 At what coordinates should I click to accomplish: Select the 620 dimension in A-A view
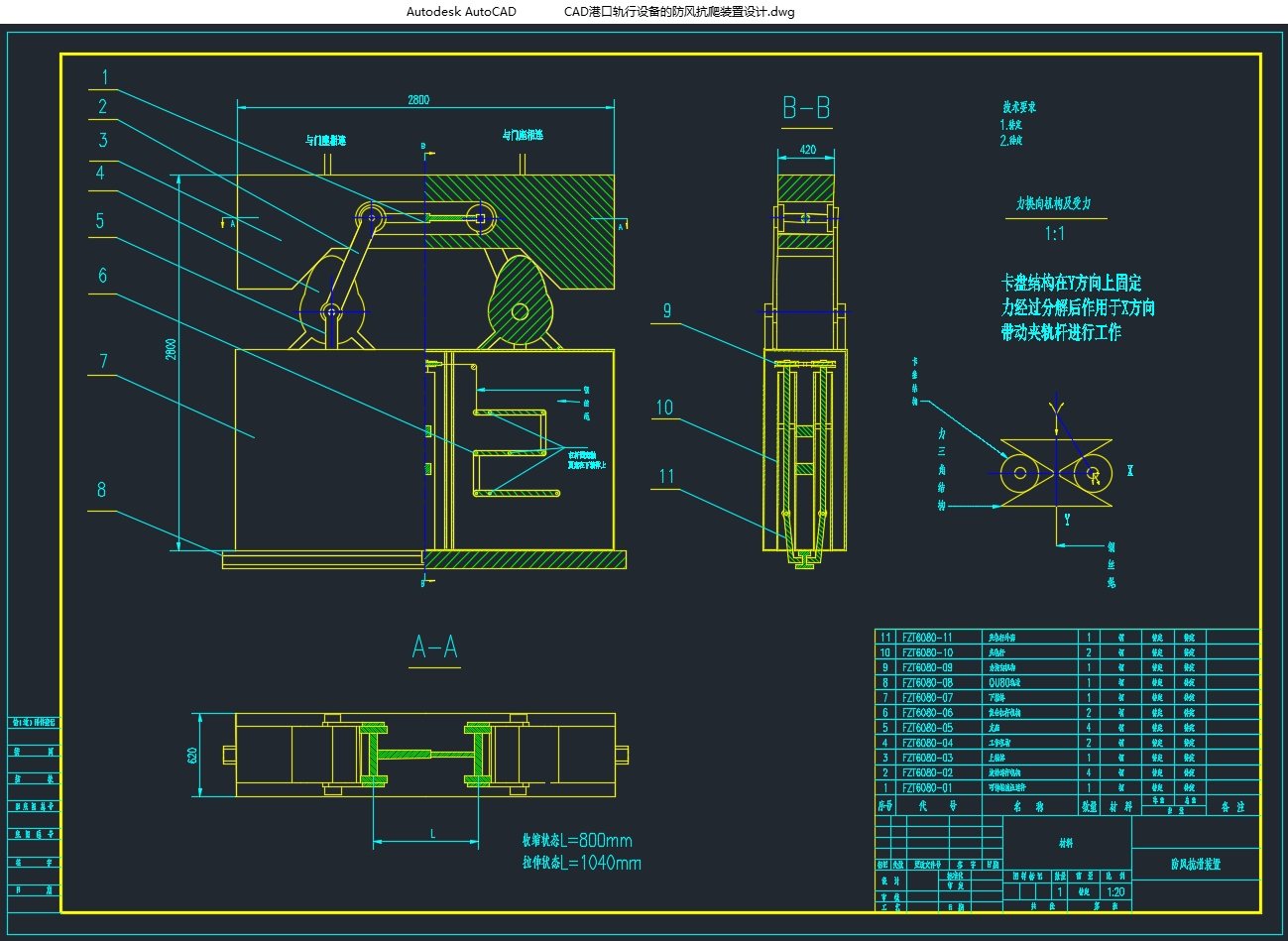(193, 755)
